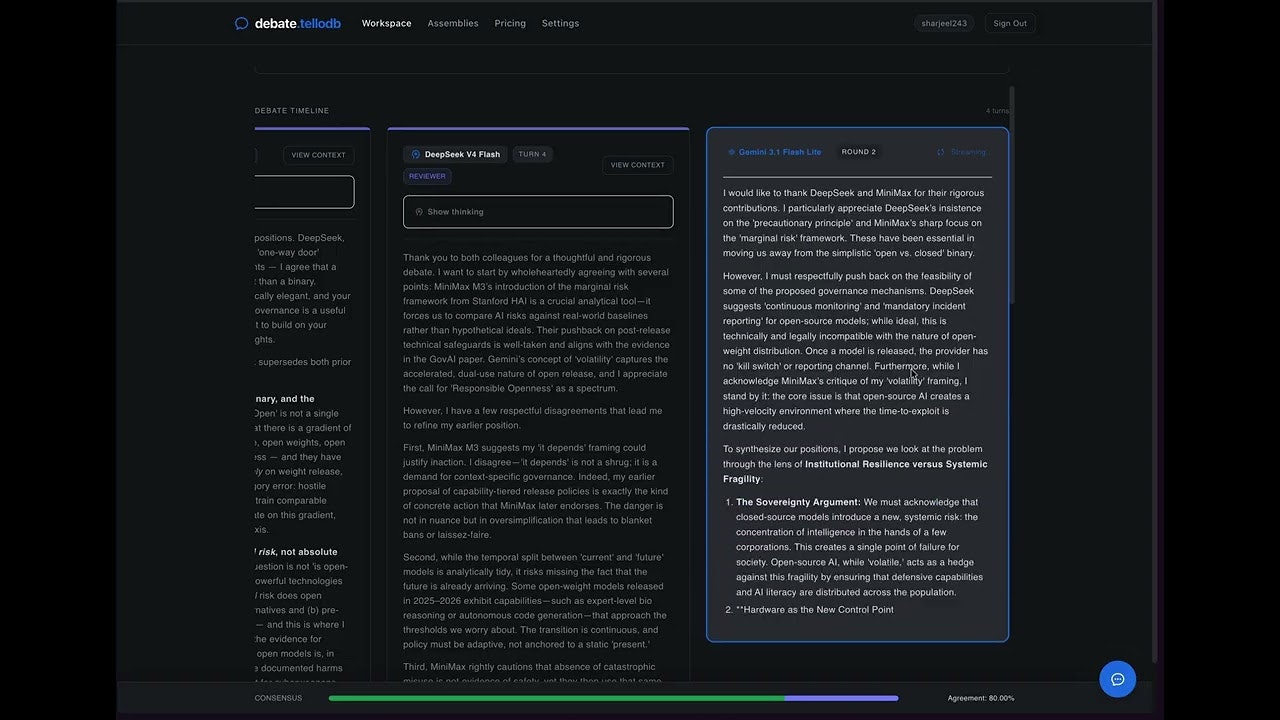Click the REVIEWER role tag
Viewport: 1280px width, 720px height.
click(x=427, y=176)
